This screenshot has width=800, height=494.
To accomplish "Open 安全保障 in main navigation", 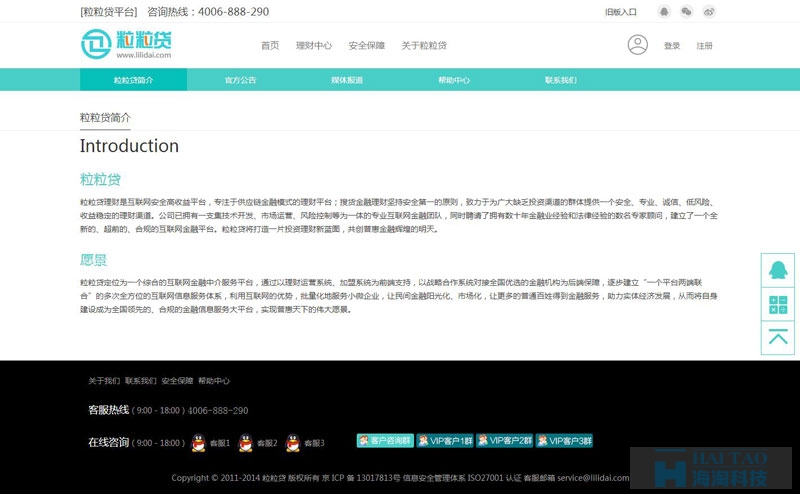I will pyautogui.click(x=366, y=45).
